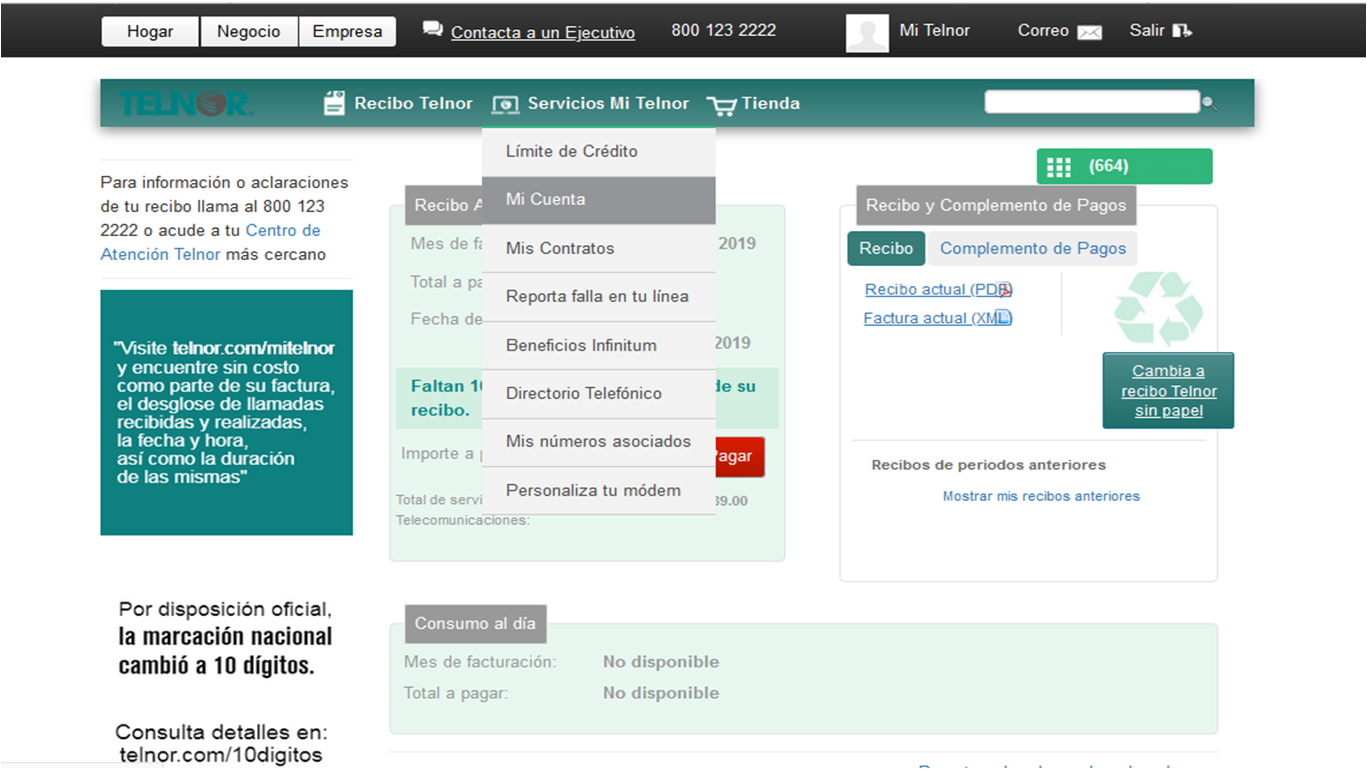The height and width of the screenshot is (769, 1367).
Task: Select Reporta falla en tu línea
Action: point(598,297)
